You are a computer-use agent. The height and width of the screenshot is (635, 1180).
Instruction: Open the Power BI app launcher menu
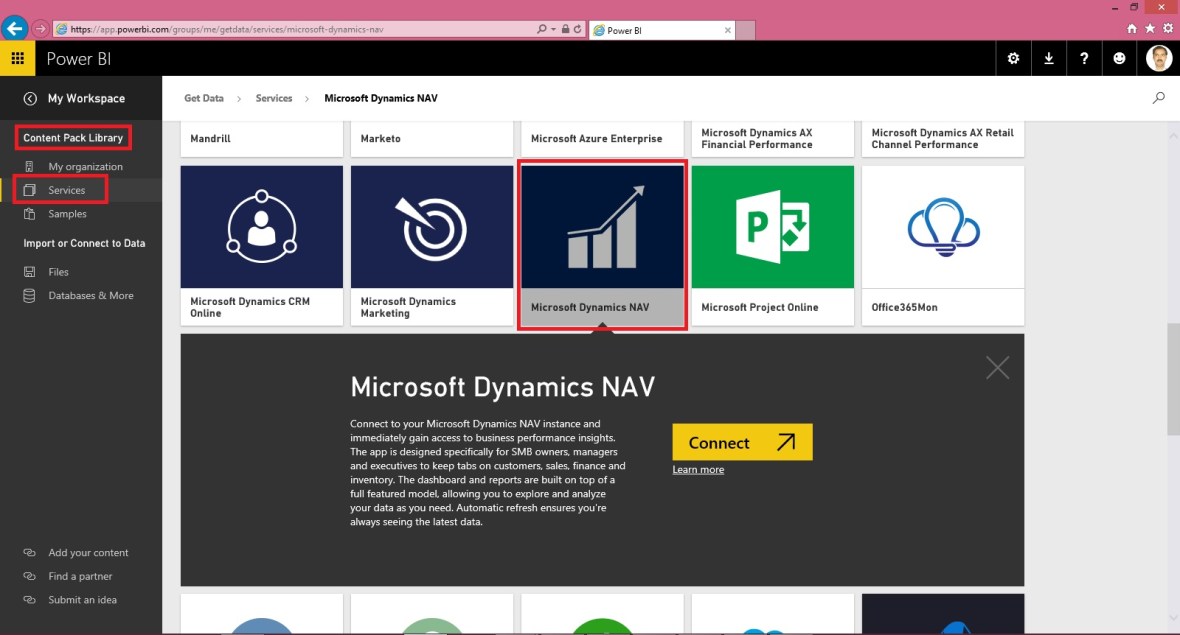(x=17, y=58)
